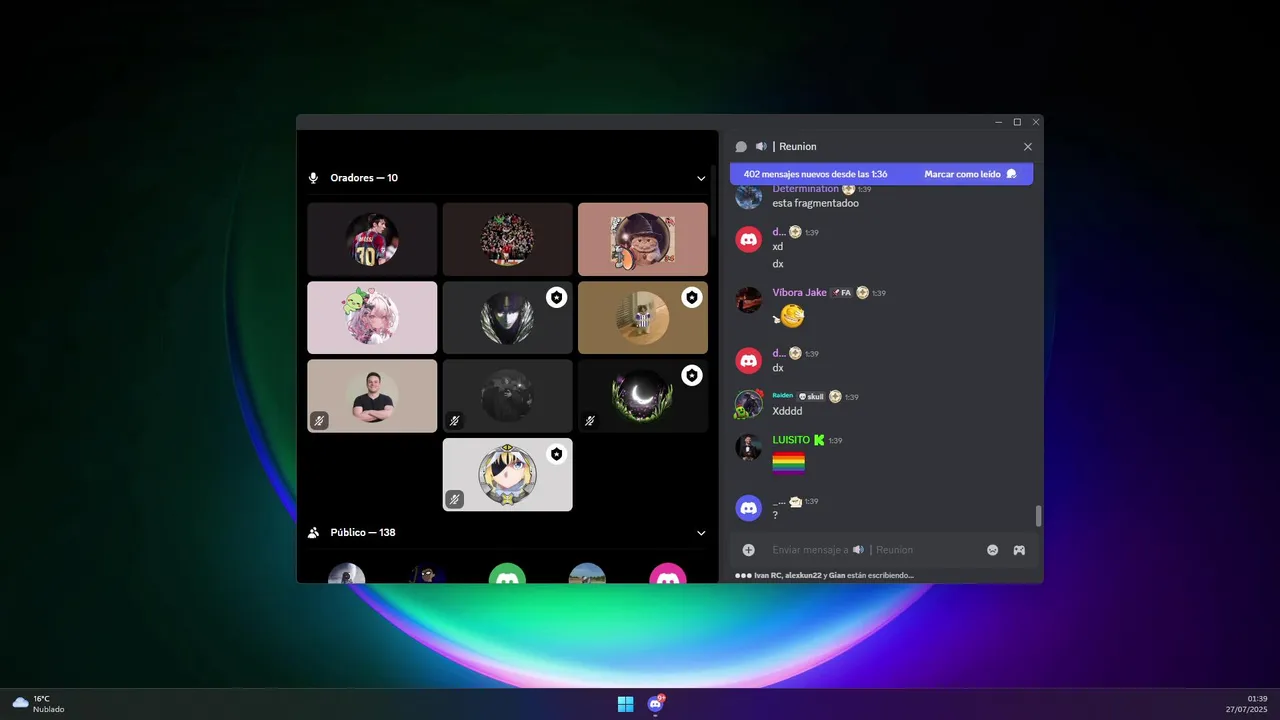
Task: Close the Reunion chat panel
Action: coord(1028,147)
